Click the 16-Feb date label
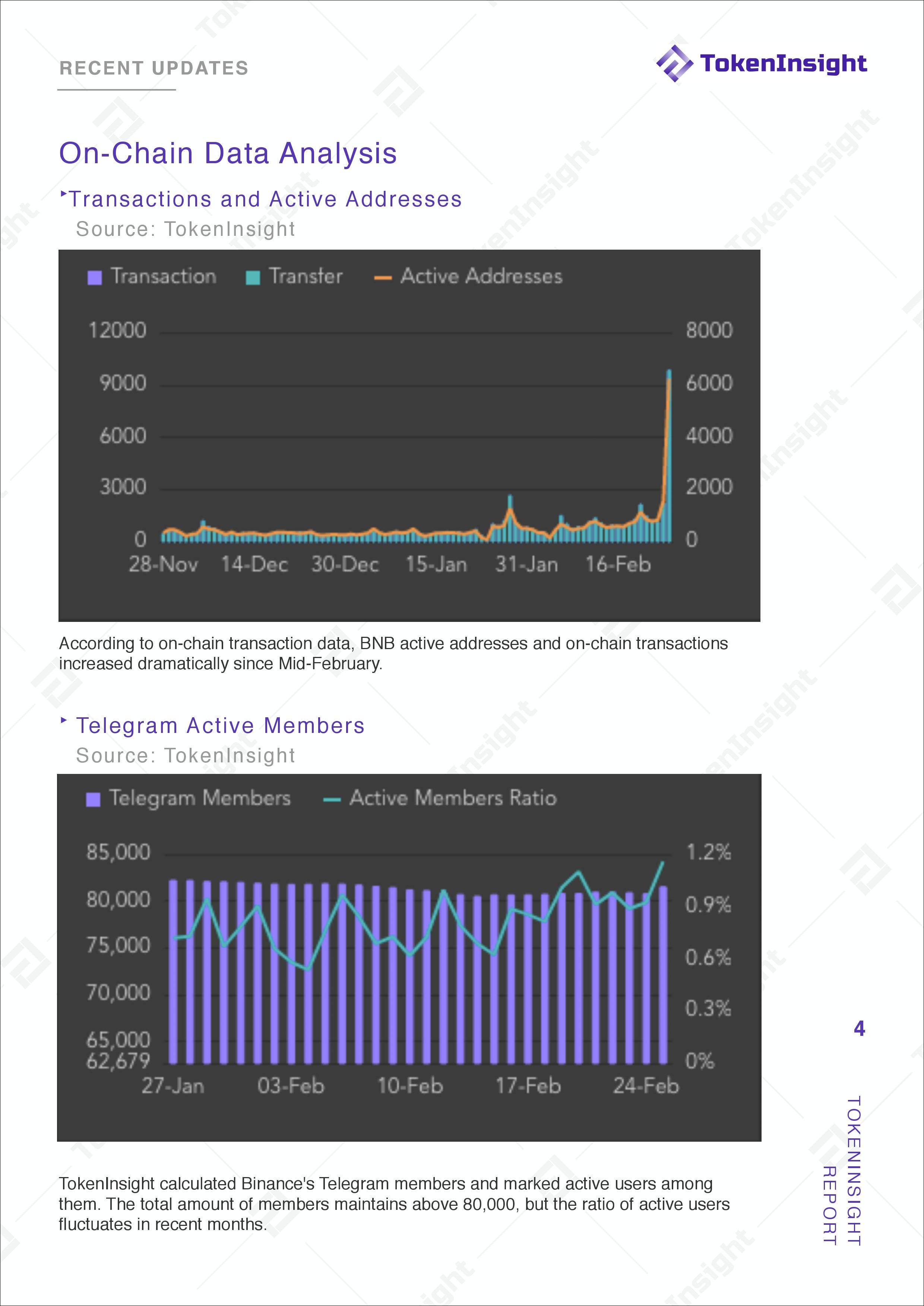The image size is (924, 1306). 618,565
